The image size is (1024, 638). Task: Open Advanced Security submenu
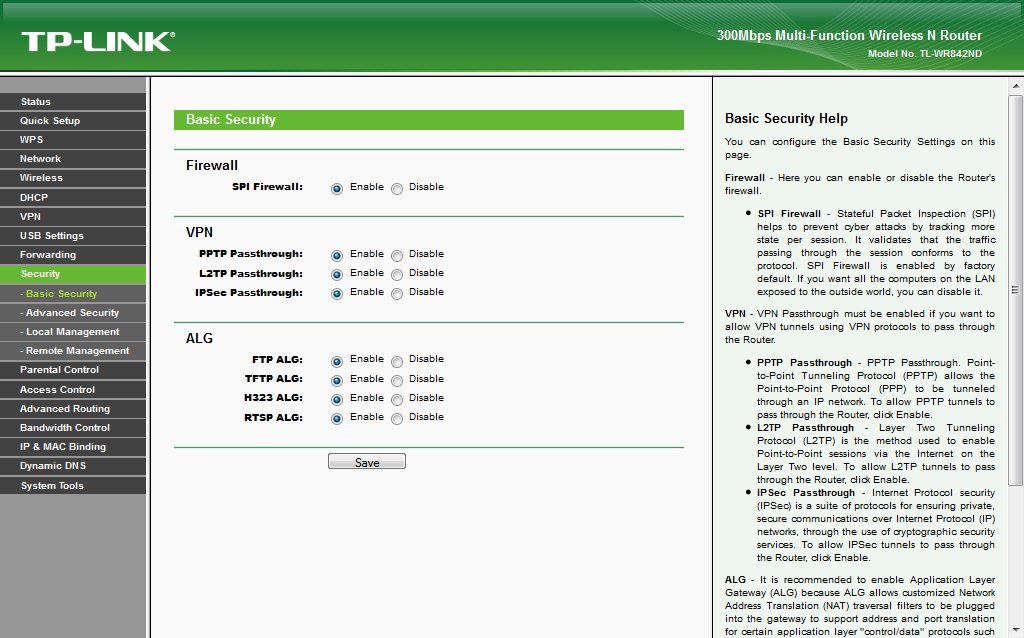[73, 312]
